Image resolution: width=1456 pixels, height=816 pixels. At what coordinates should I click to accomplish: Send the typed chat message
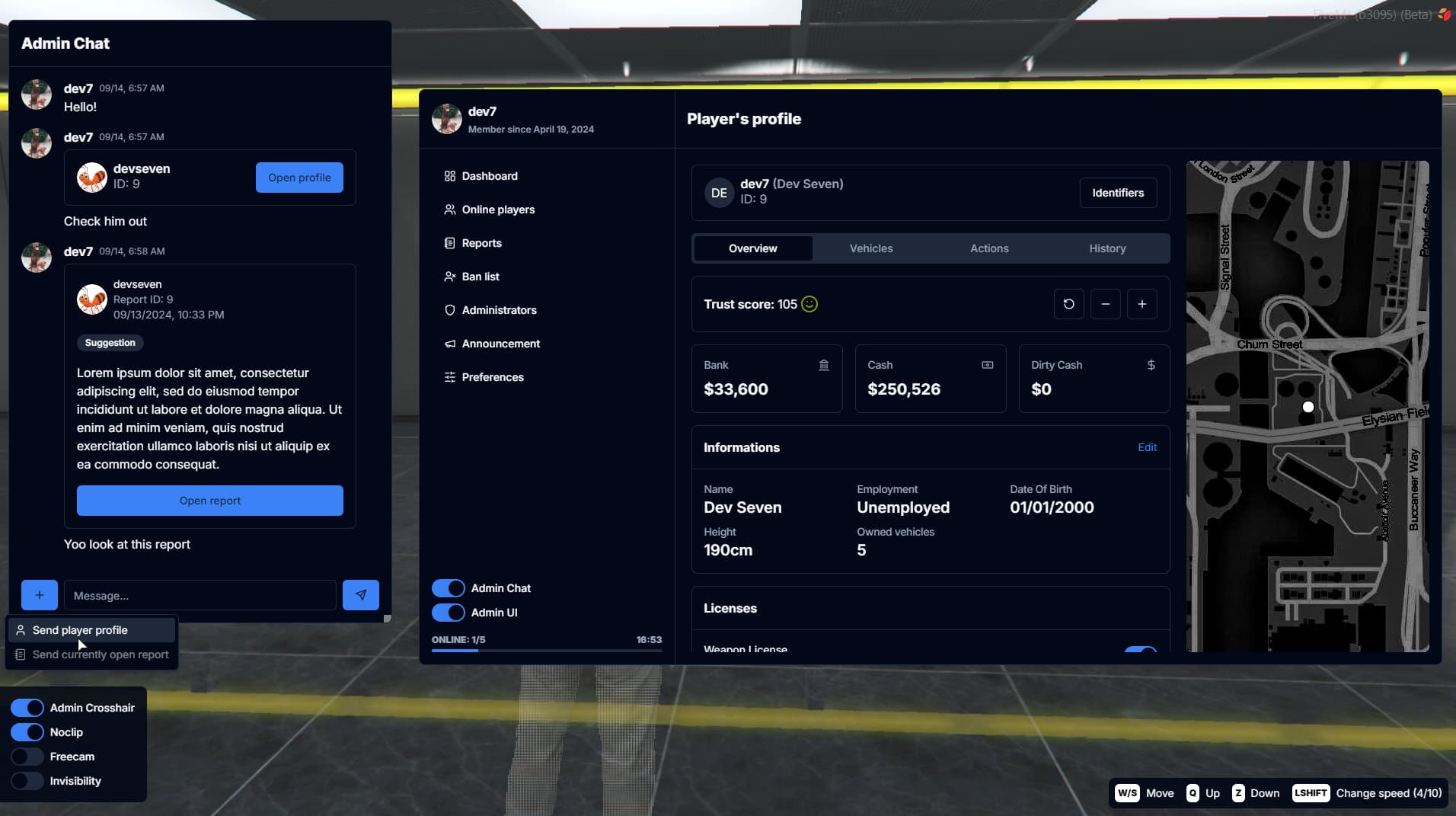(x=360, y=595)
